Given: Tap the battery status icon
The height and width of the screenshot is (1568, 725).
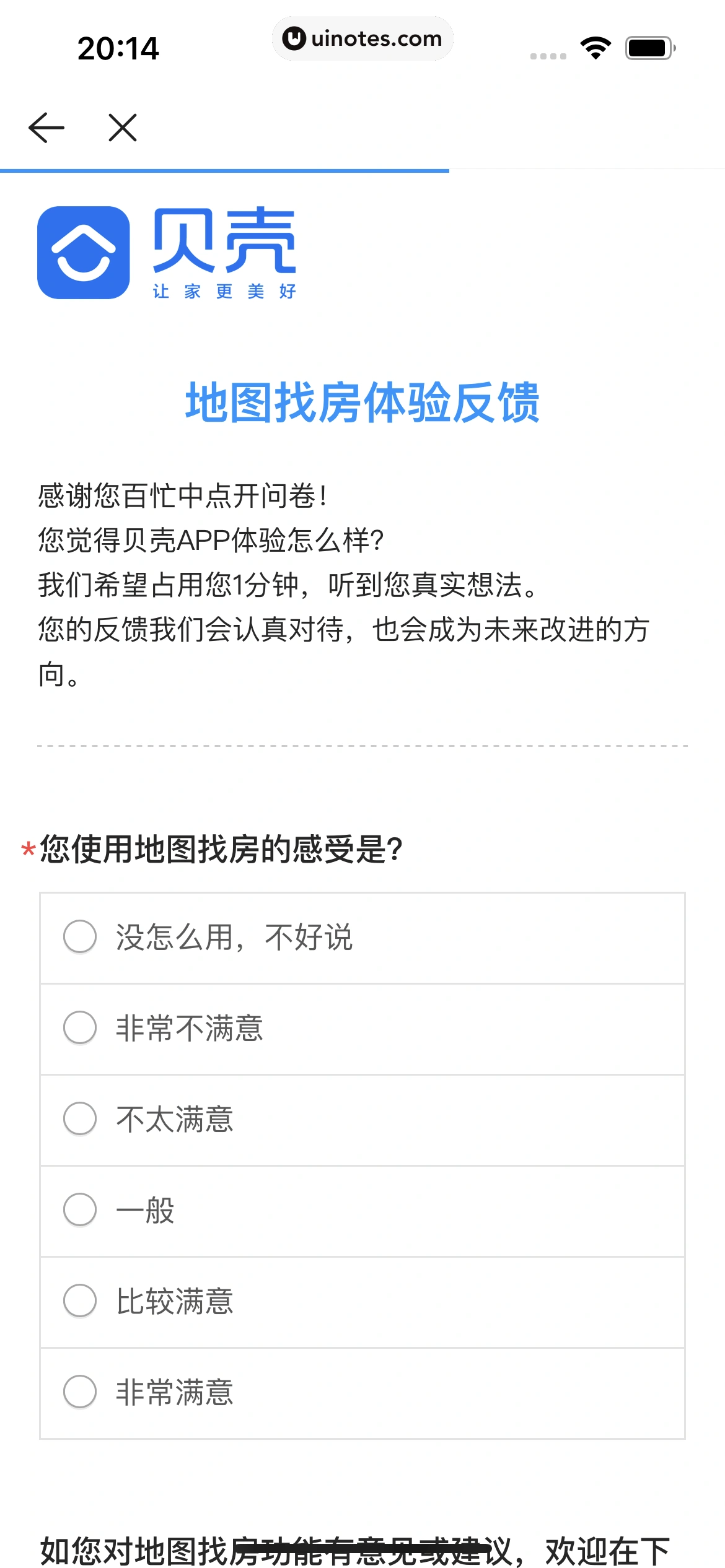Looking at the screenshot, I should [x=650, y=48].
